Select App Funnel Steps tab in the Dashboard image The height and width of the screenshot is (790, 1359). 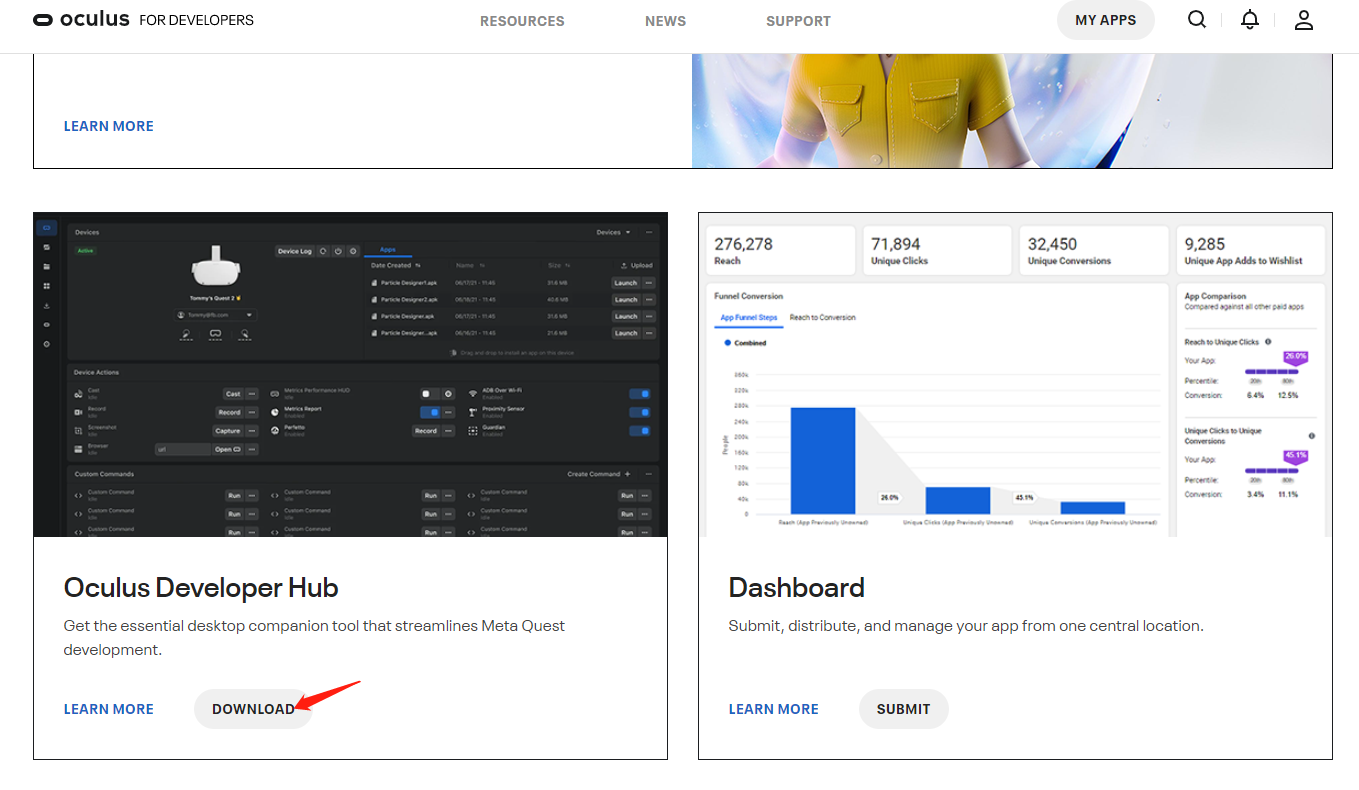coord(749,318)
